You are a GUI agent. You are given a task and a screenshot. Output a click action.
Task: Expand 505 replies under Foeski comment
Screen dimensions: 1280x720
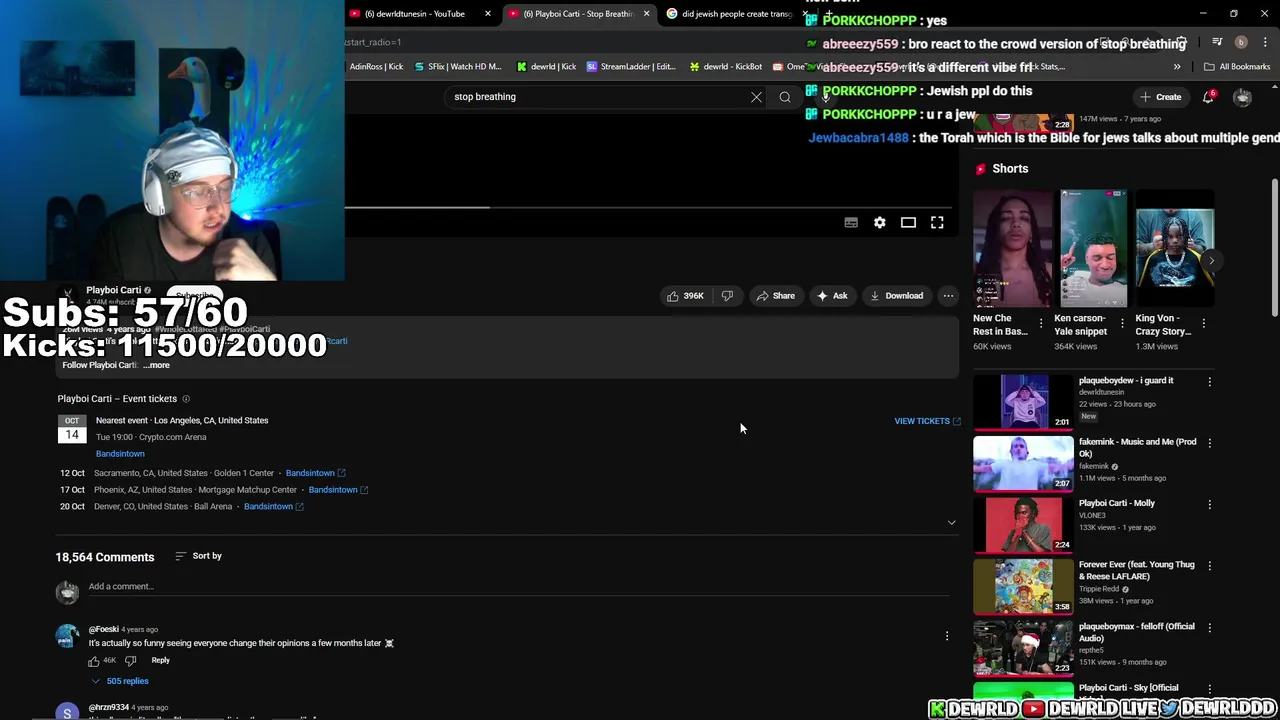coord(120,681)
